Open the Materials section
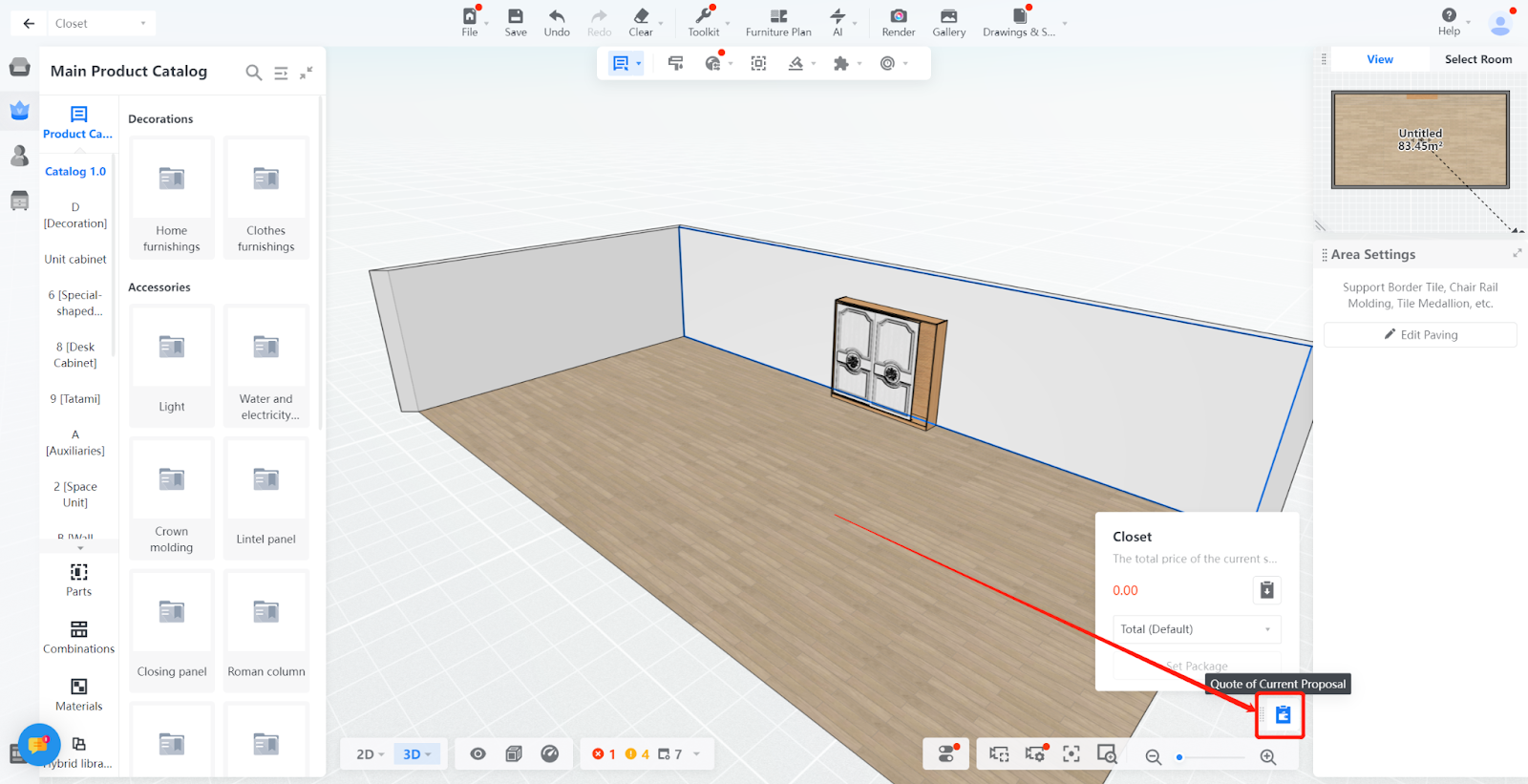1528x784 pixels. pyautogui.click(x=78, y=694)
